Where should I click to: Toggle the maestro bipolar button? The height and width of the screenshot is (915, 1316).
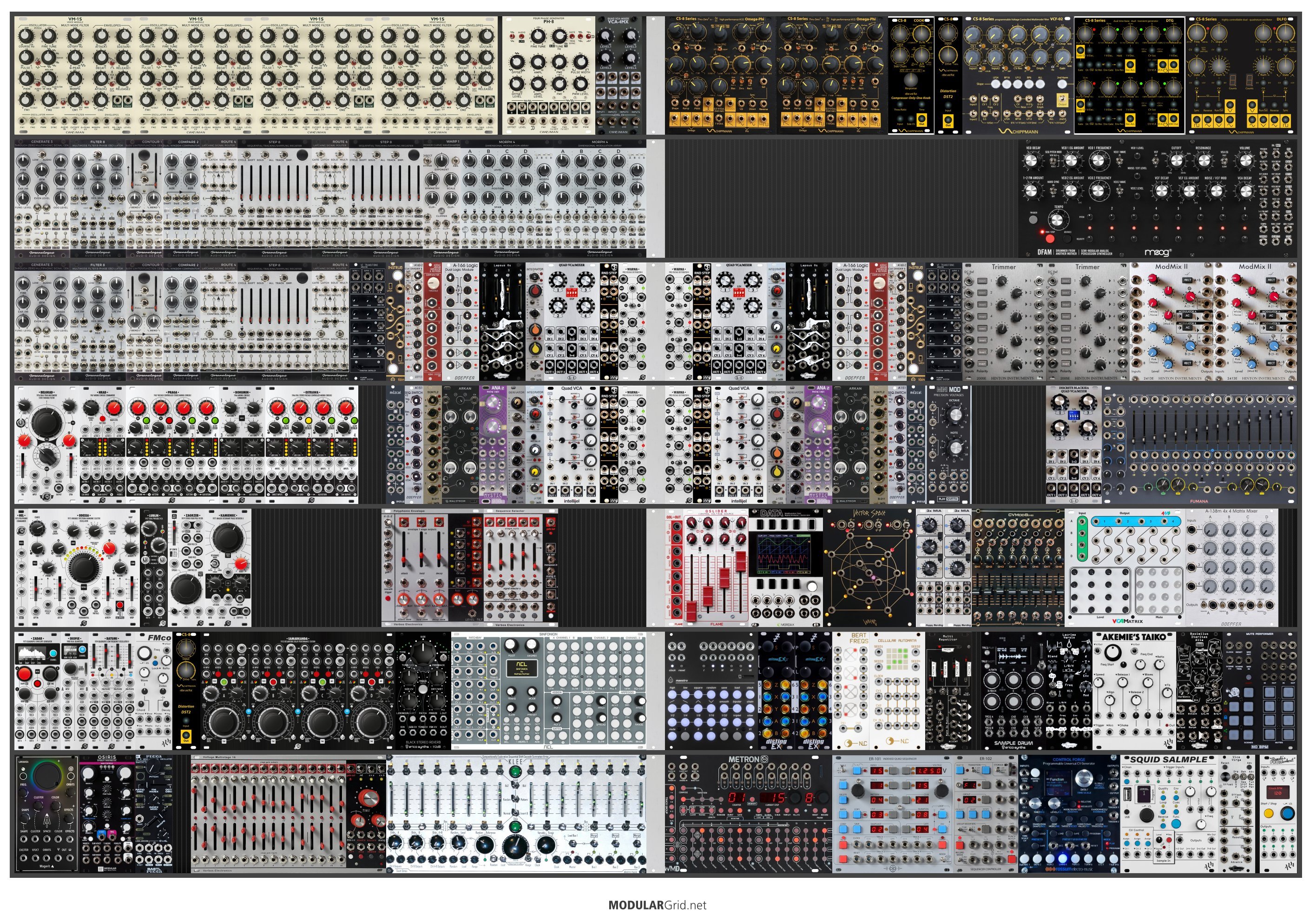[737, 708]
